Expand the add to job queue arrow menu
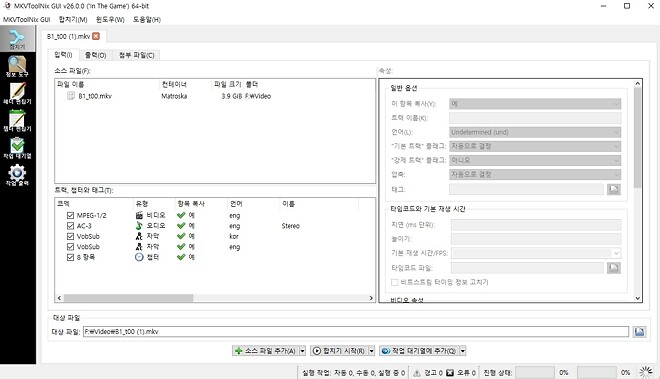The width and height of the screenshot is (660, 379). [x=463, y=351]
